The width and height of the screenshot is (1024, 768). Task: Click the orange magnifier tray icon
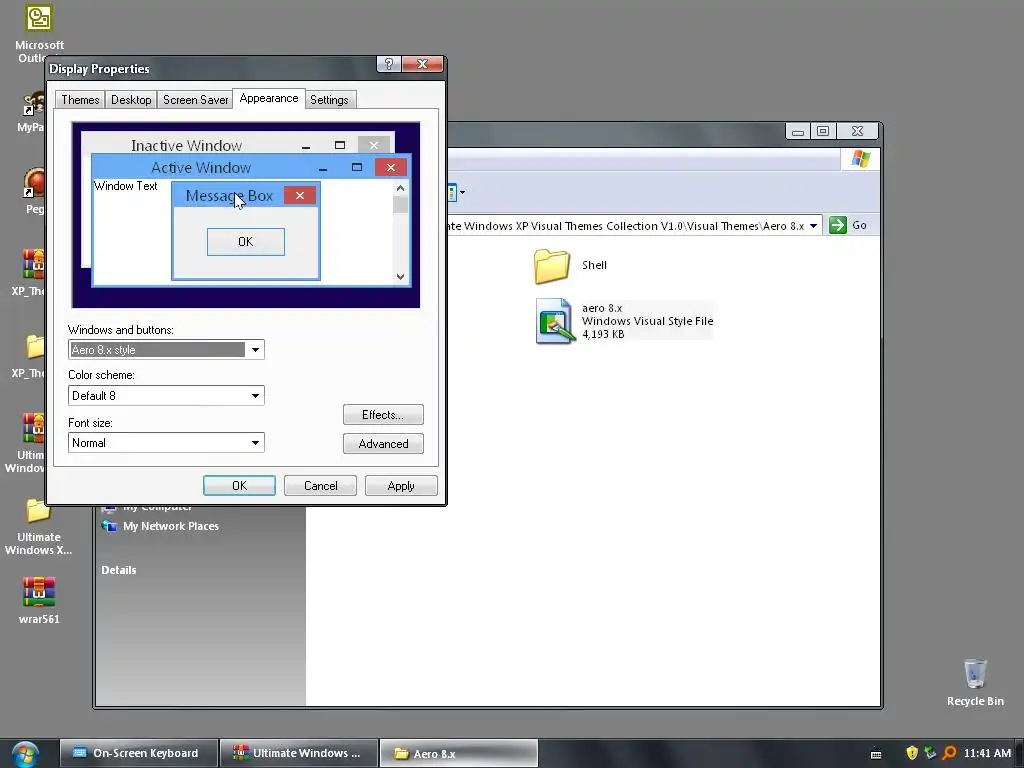tap(950, 753)
